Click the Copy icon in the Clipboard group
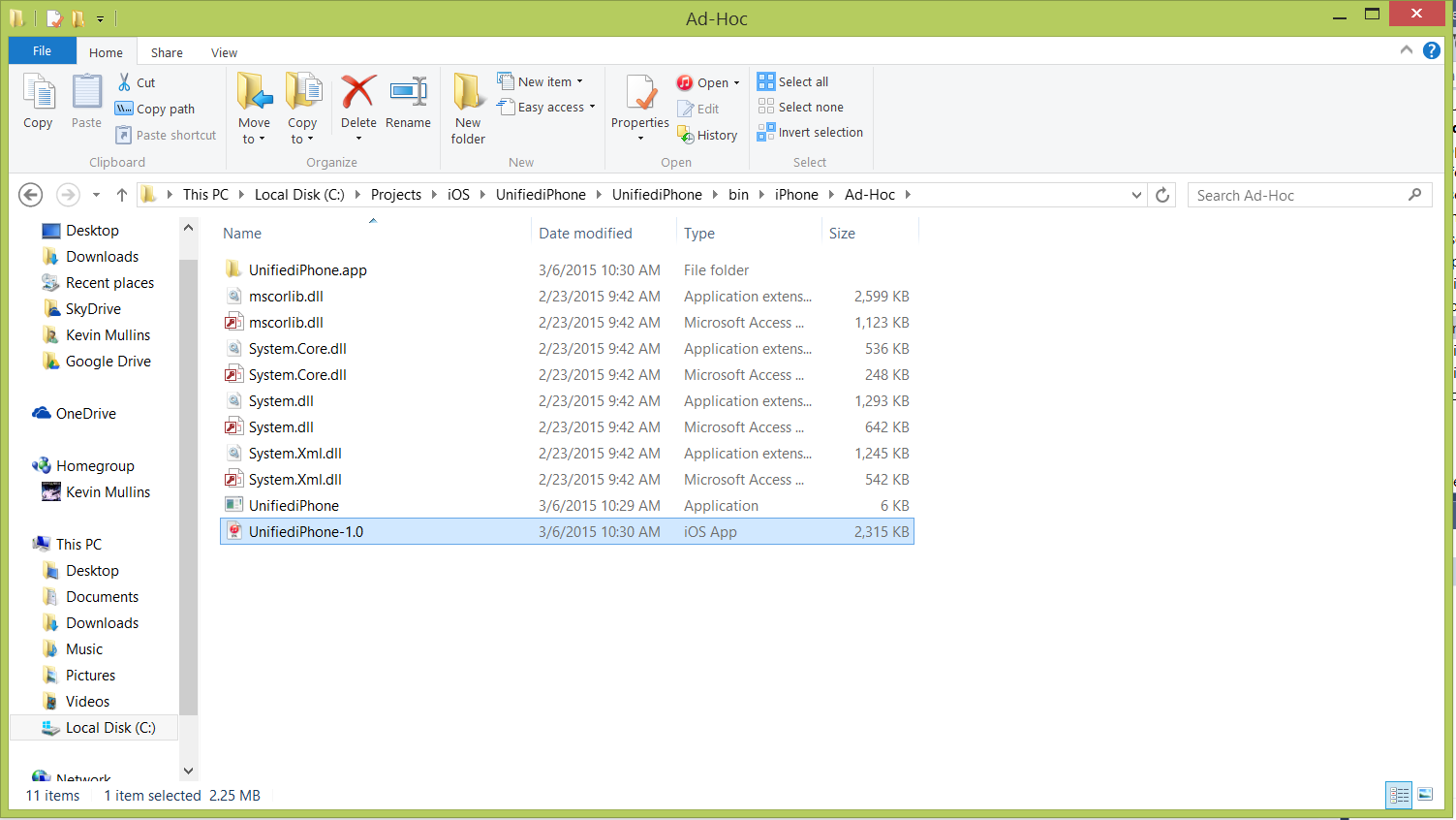 (38, 101)
